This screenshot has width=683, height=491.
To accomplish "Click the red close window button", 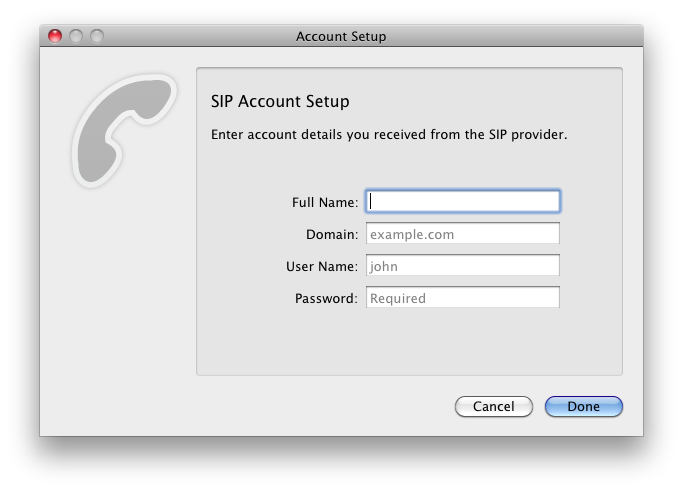I will 55,36.
